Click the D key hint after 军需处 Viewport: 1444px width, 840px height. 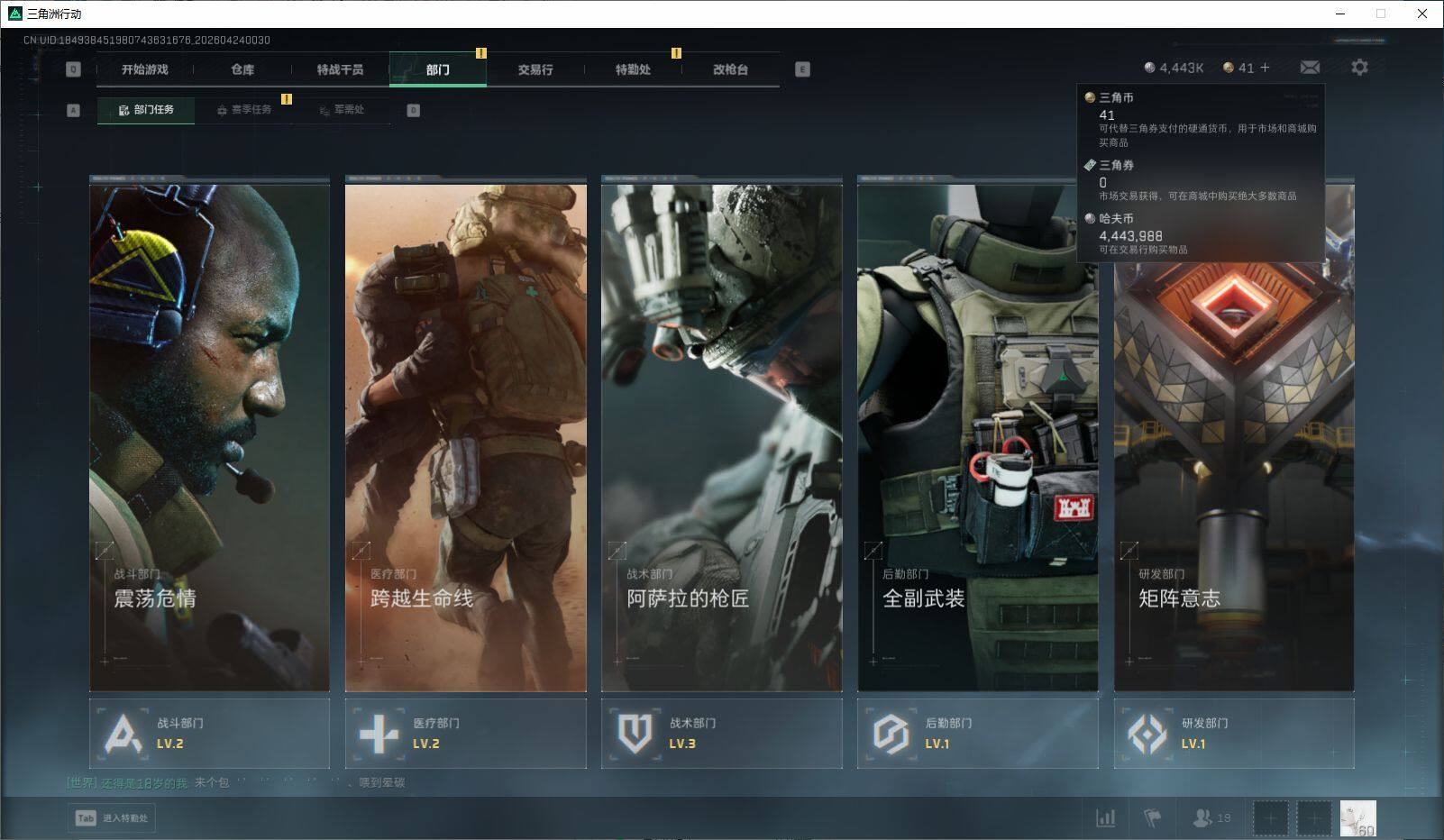pos(414,110)
